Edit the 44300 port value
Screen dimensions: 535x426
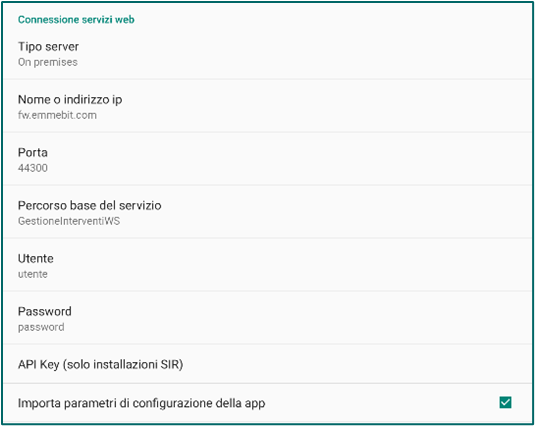pyautogui.click(x=33, y=168)
